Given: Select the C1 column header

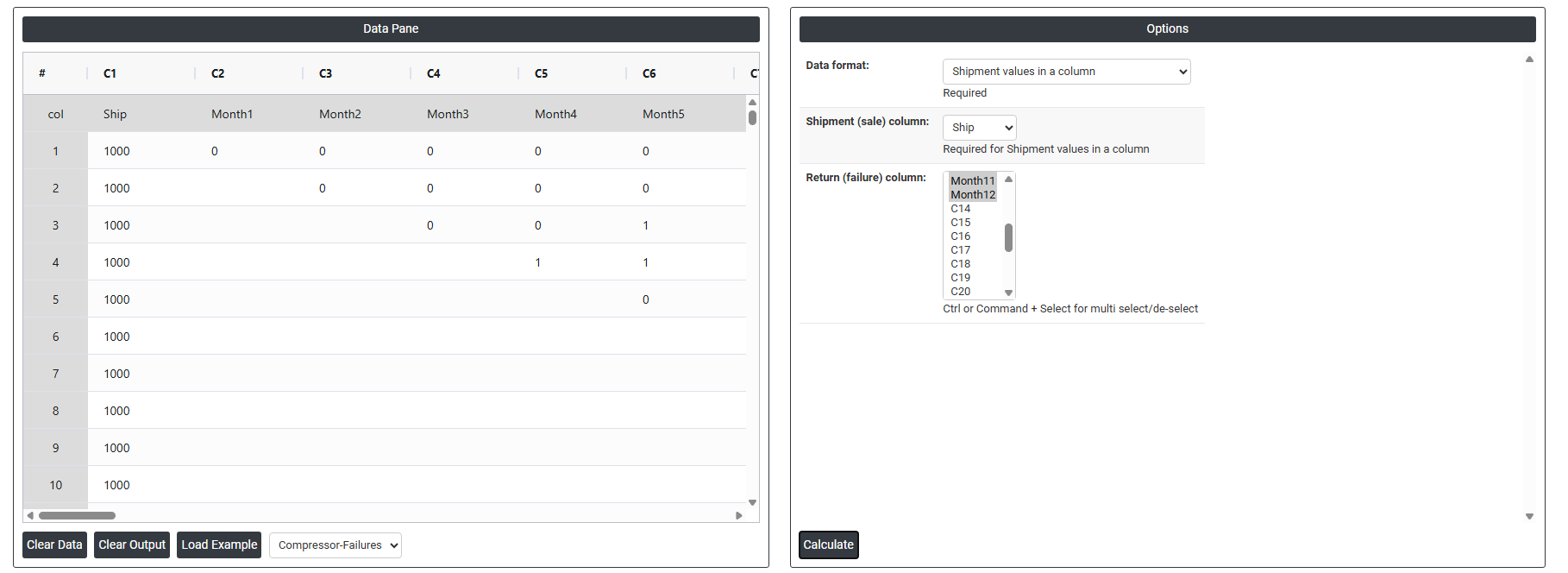Looking at the screenshot, I should coord(110,73).
